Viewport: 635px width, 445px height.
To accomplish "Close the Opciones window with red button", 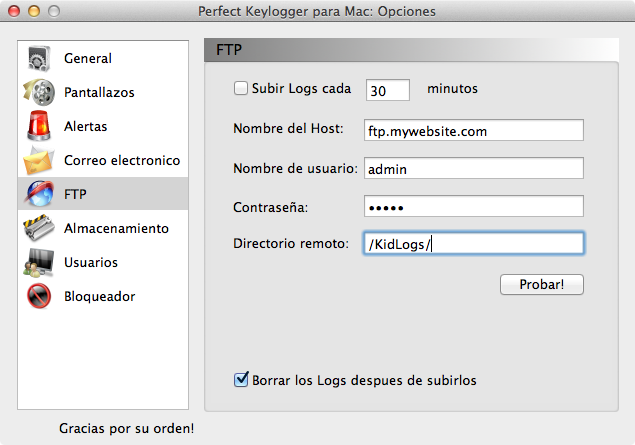I will pyautogui.click(x=14, y=11).
